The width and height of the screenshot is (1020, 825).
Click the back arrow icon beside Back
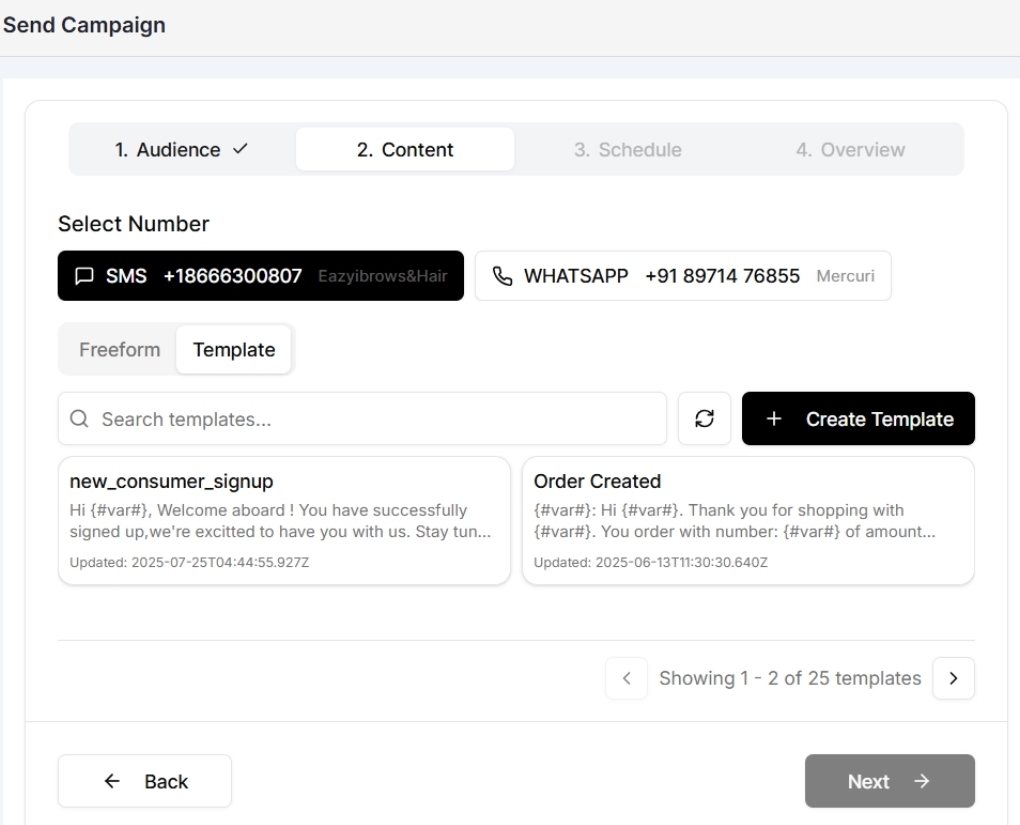[110, 780]
